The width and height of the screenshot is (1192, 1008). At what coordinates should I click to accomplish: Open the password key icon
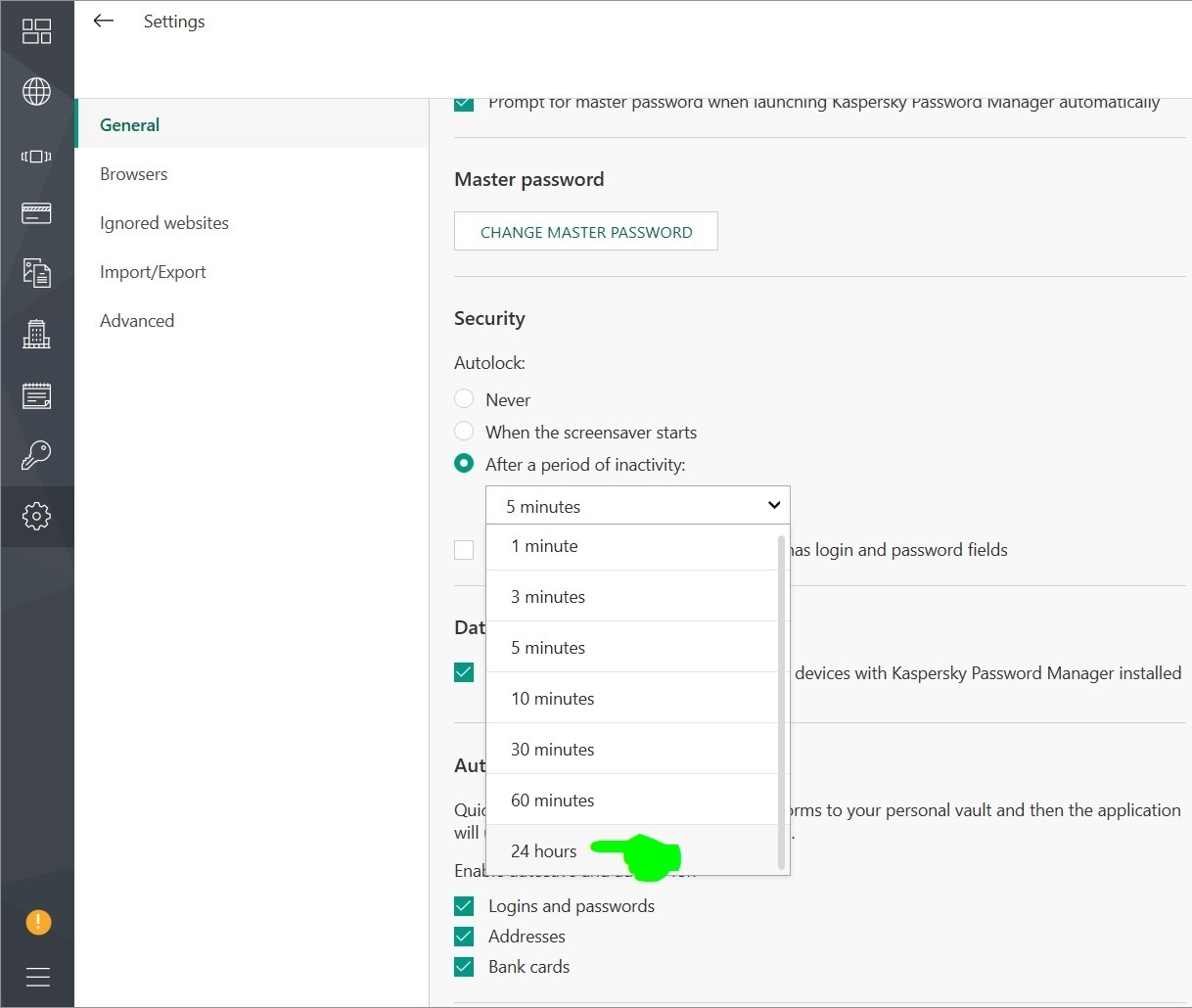pos(36,455)
